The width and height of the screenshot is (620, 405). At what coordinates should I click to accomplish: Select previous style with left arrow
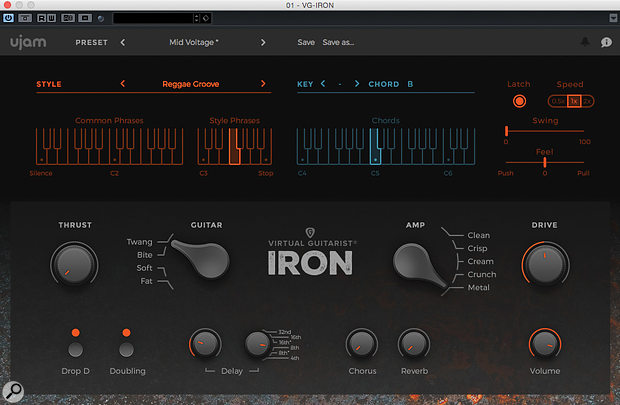(123, 84)
